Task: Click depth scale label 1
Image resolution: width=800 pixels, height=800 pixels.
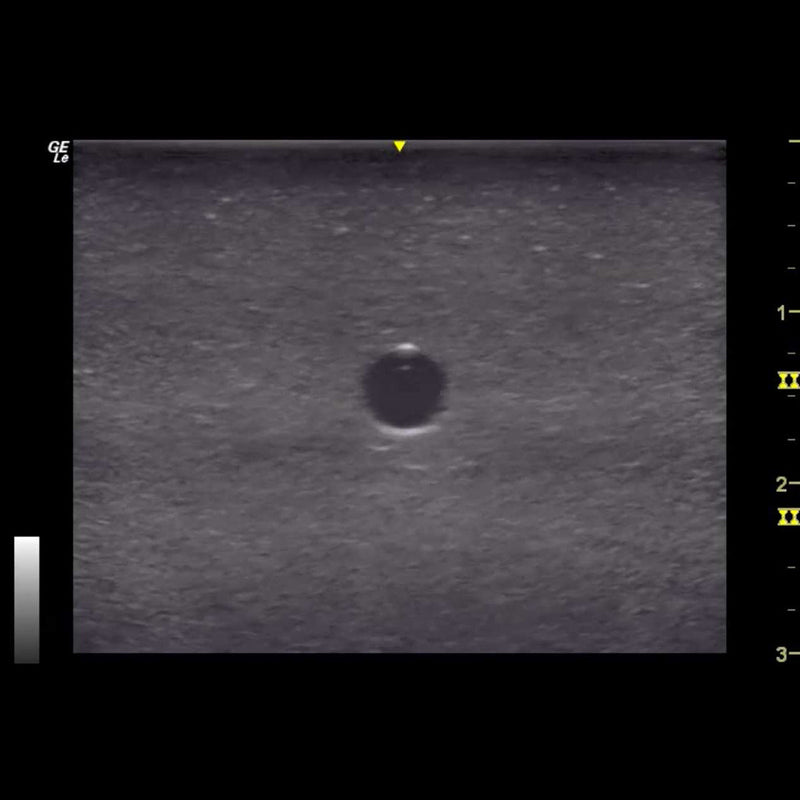Action: (x=781, y=313)
